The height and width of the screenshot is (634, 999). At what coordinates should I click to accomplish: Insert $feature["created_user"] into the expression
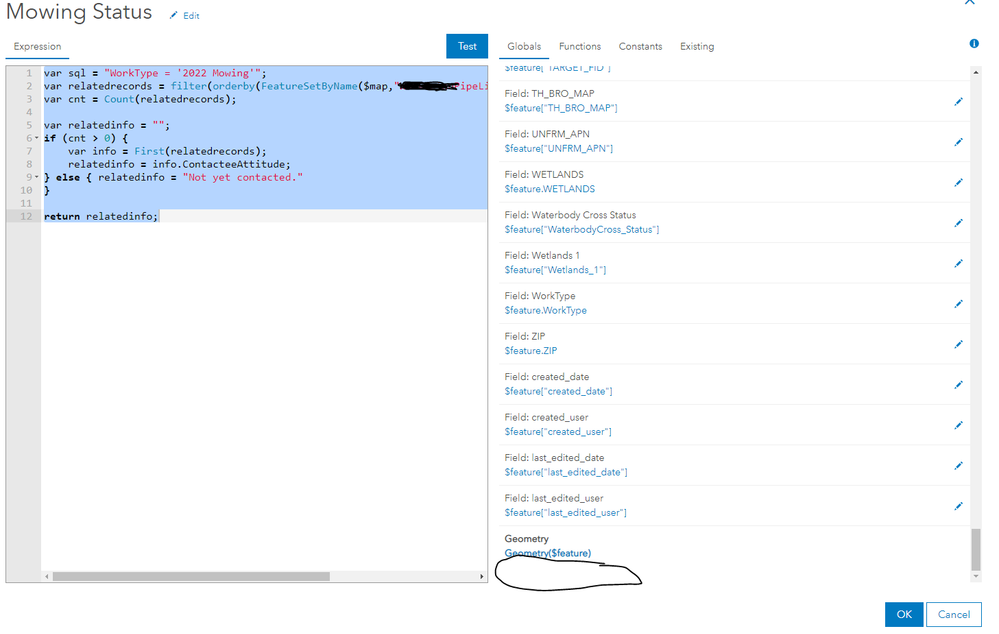pyautogui.click(x=558, y=432)
